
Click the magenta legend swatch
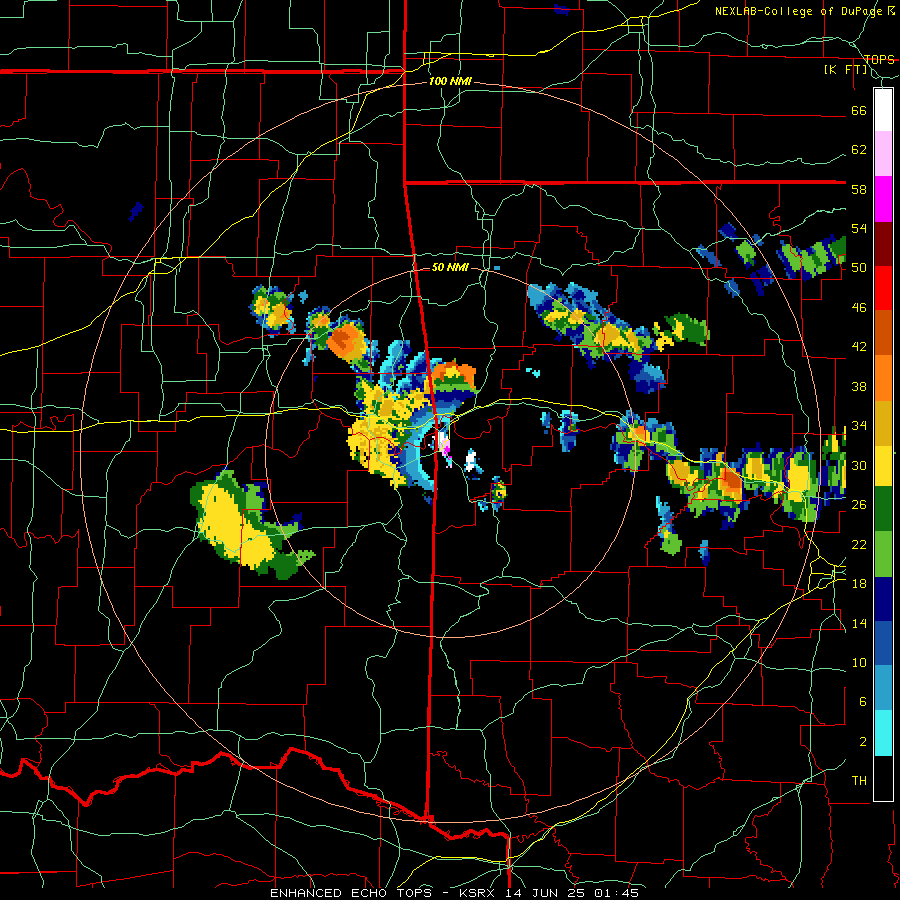pyautogui.click(x=883, y=199)
